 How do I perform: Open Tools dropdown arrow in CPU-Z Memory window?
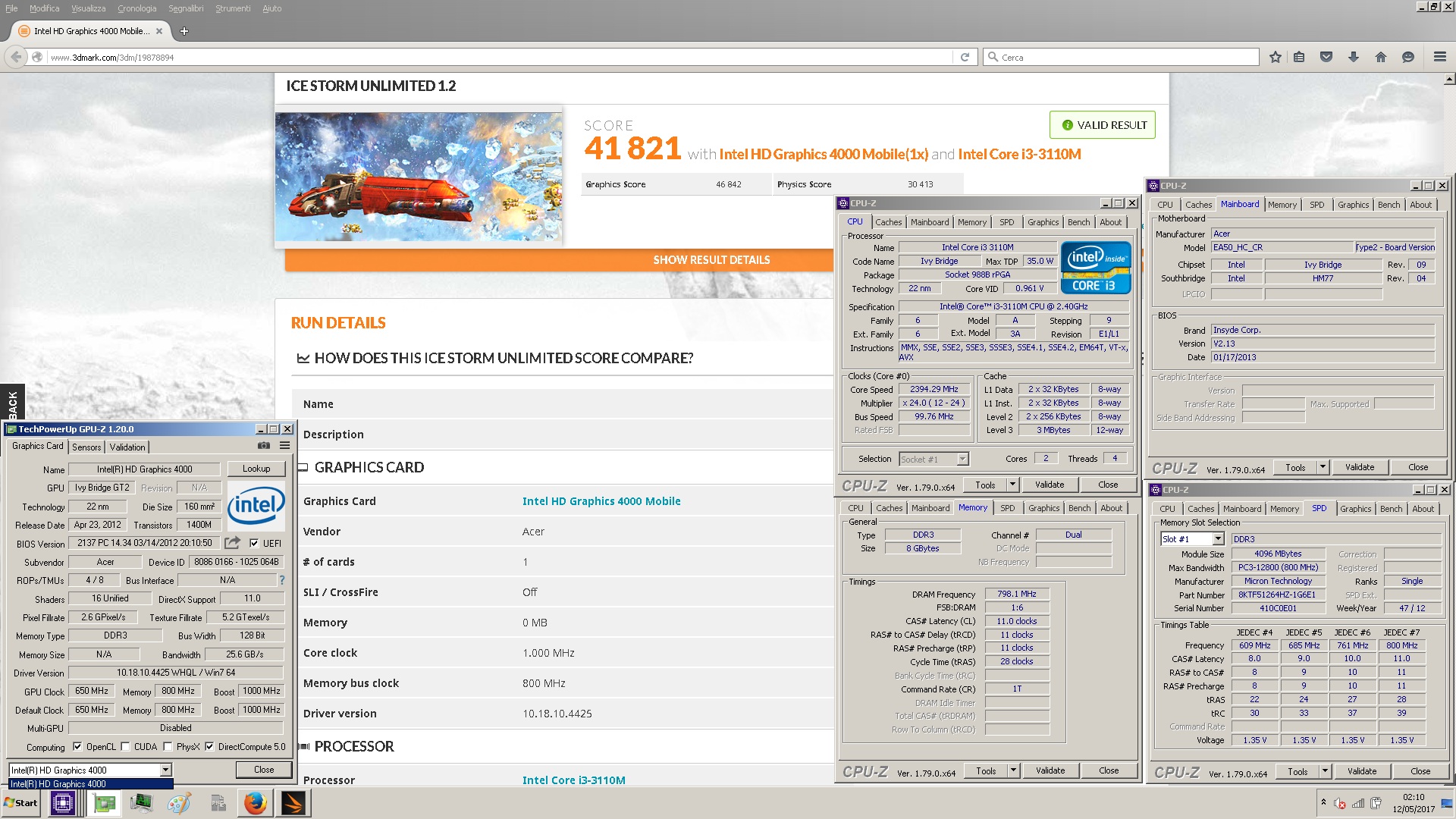(x=1013, y=770)
